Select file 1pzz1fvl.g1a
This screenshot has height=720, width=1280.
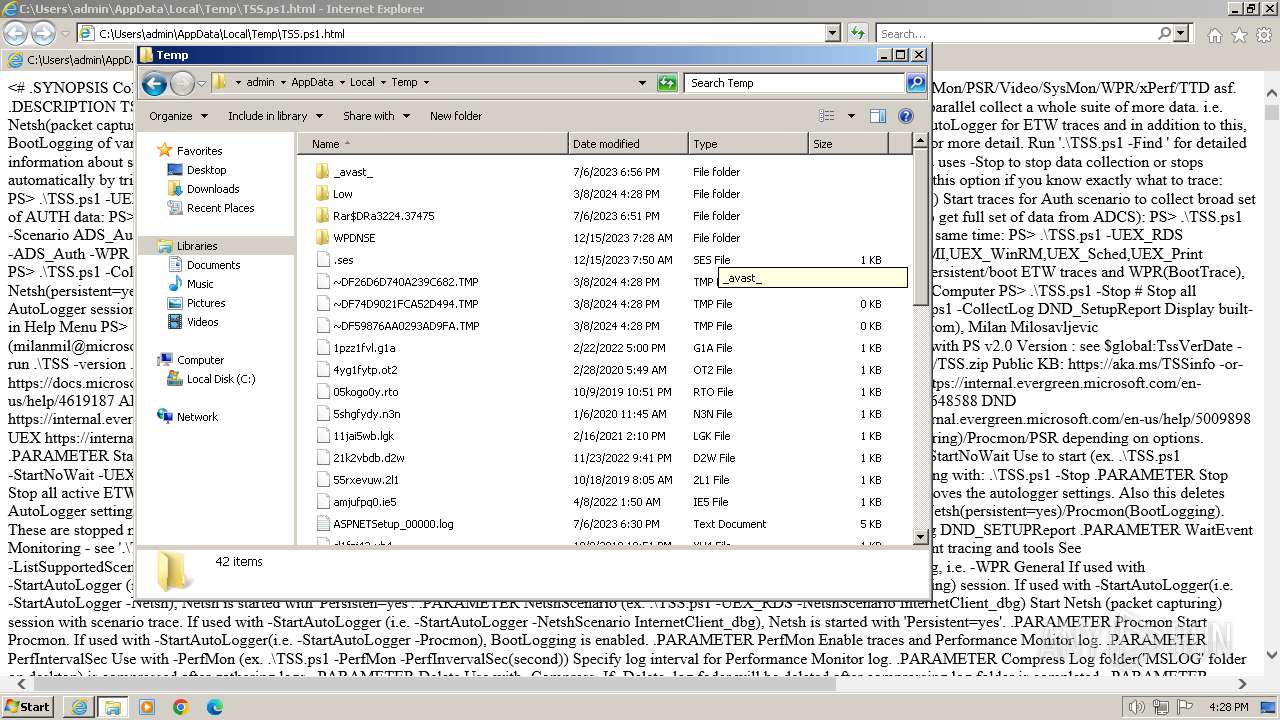[x=356, y=348]
